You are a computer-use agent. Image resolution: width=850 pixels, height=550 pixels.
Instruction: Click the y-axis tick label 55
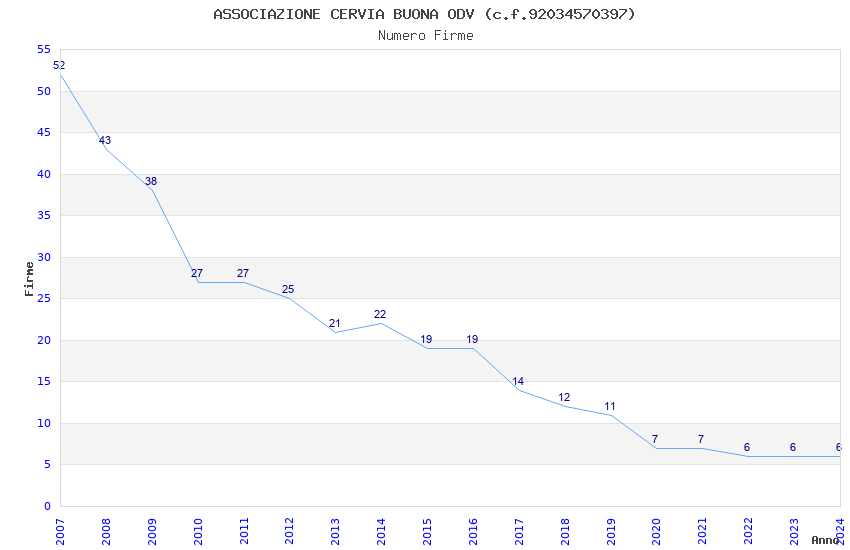44,49
